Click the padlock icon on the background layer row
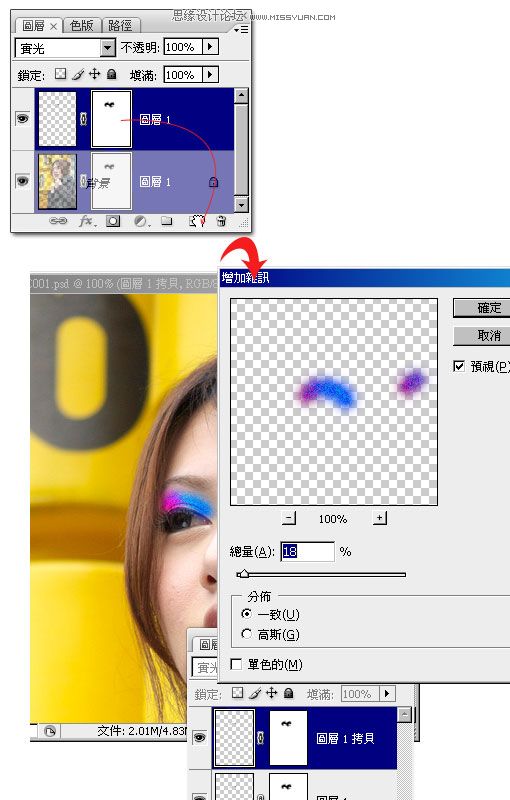 [x=213, y=182]
